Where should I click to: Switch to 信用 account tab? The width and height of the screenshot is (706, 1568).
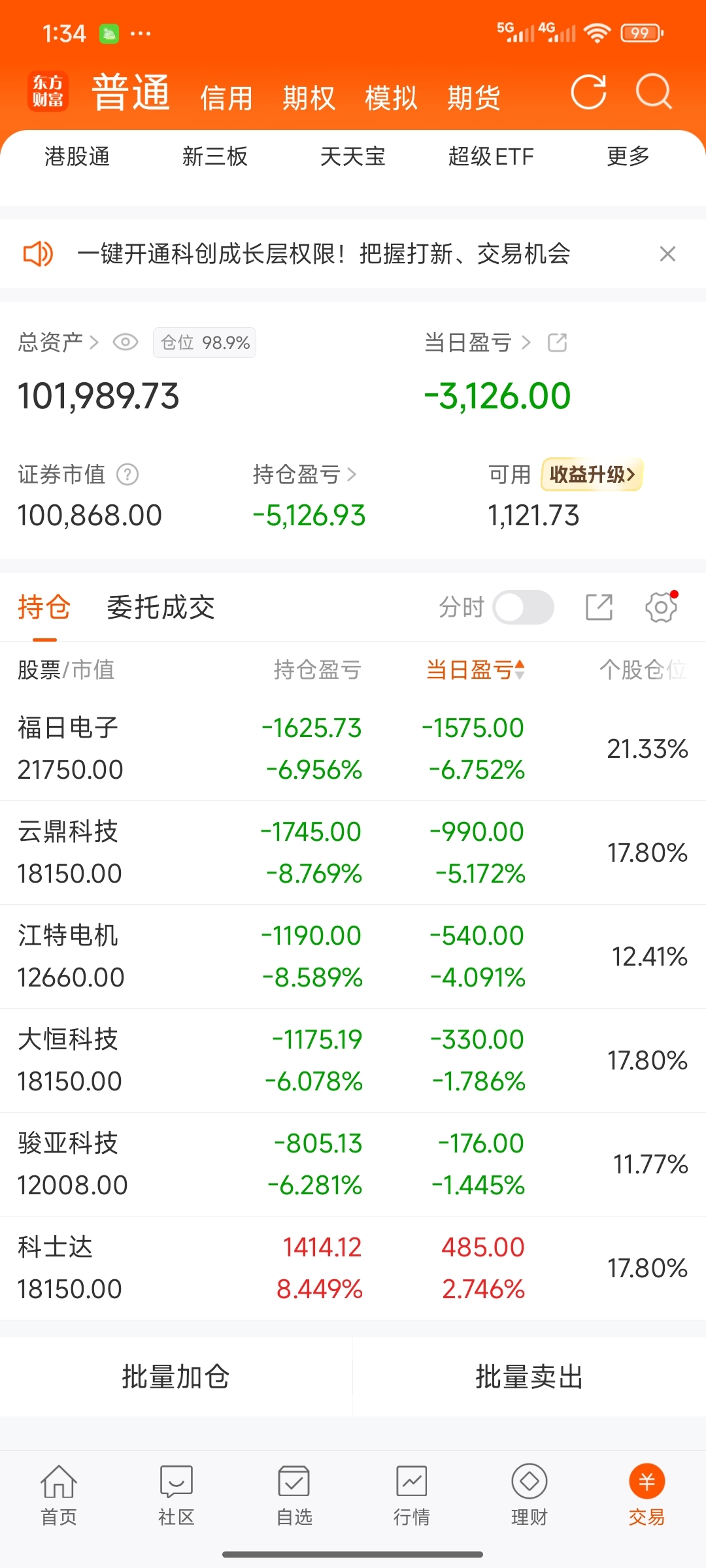click(x=226, y=98)
